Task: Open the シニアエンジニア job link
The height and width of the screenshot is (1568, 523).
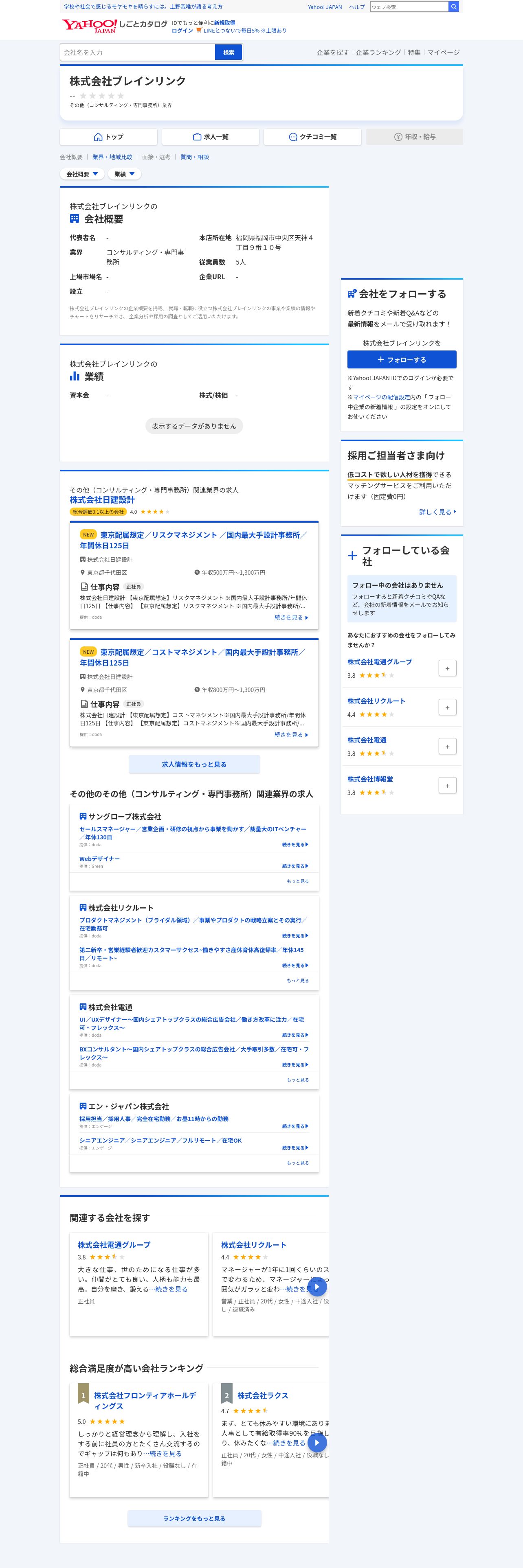Action: point(160,1141)
